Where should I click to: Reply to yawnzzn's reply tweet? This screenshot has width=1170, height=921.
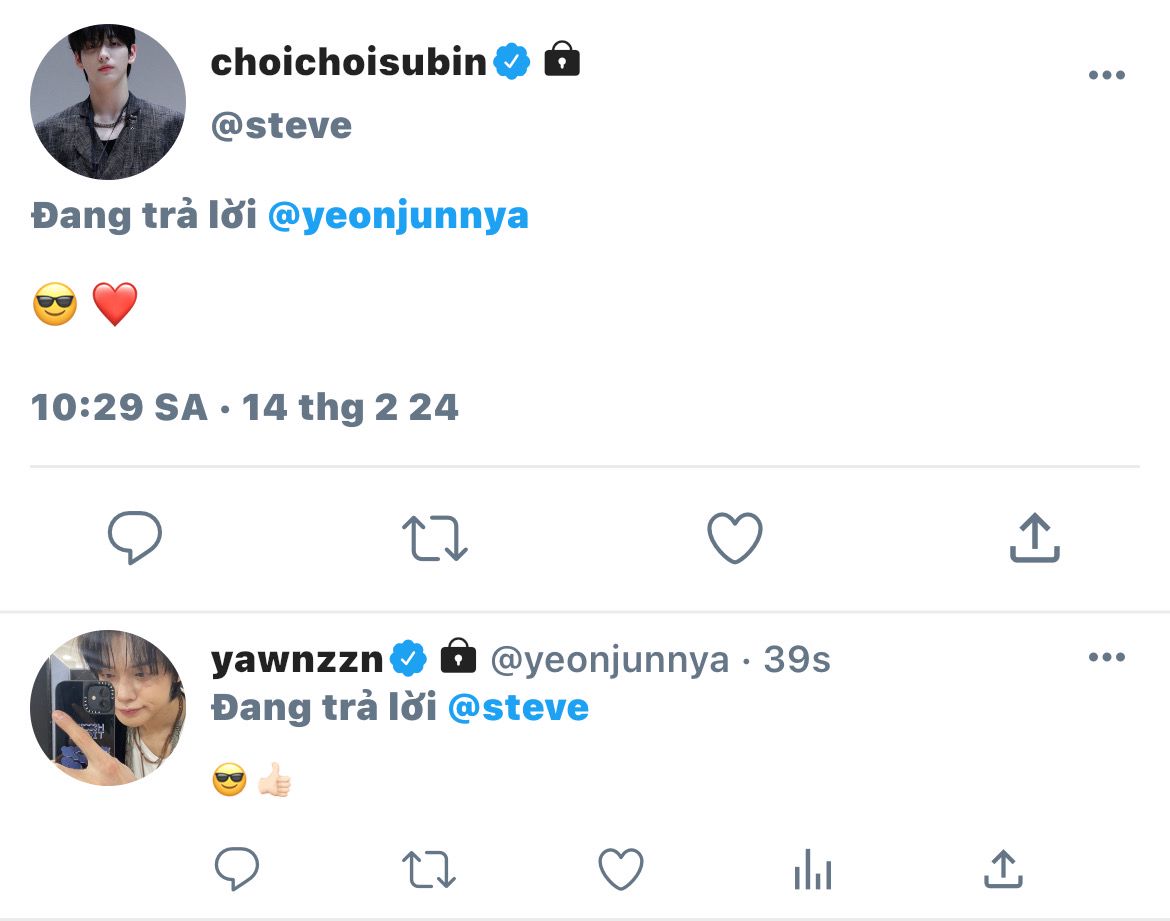237,869
